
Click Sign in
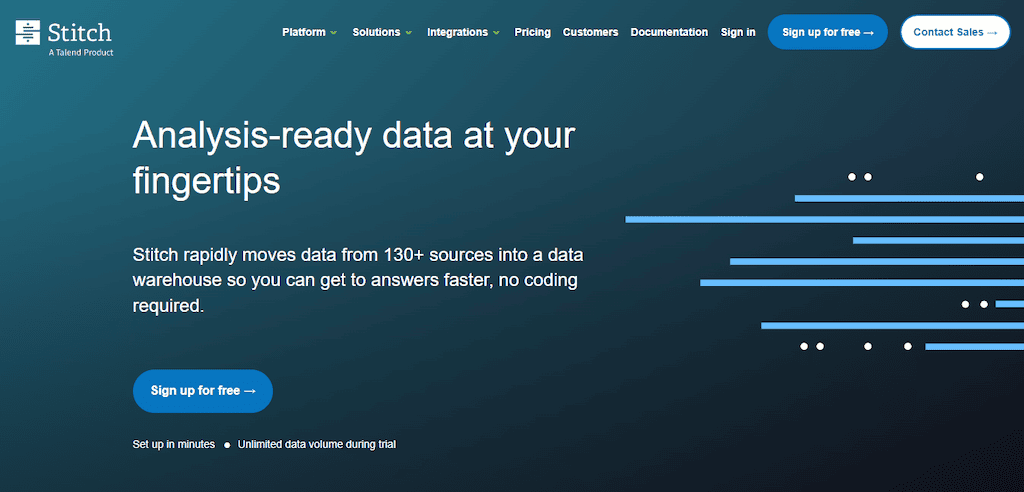(x=738, y=32)
